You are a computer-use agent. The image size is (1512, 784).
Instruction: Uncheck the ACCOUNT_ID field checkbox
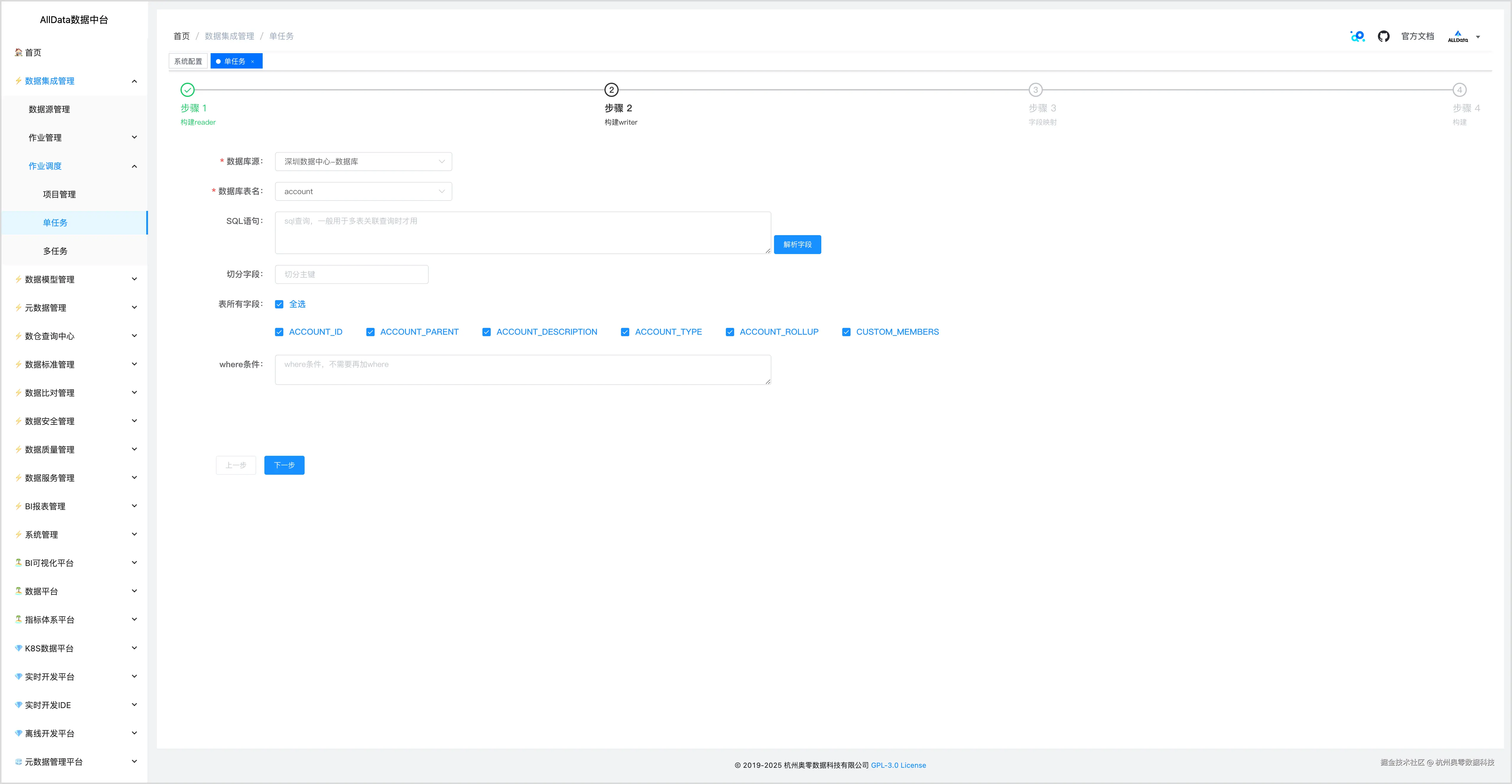coord(279,332)
